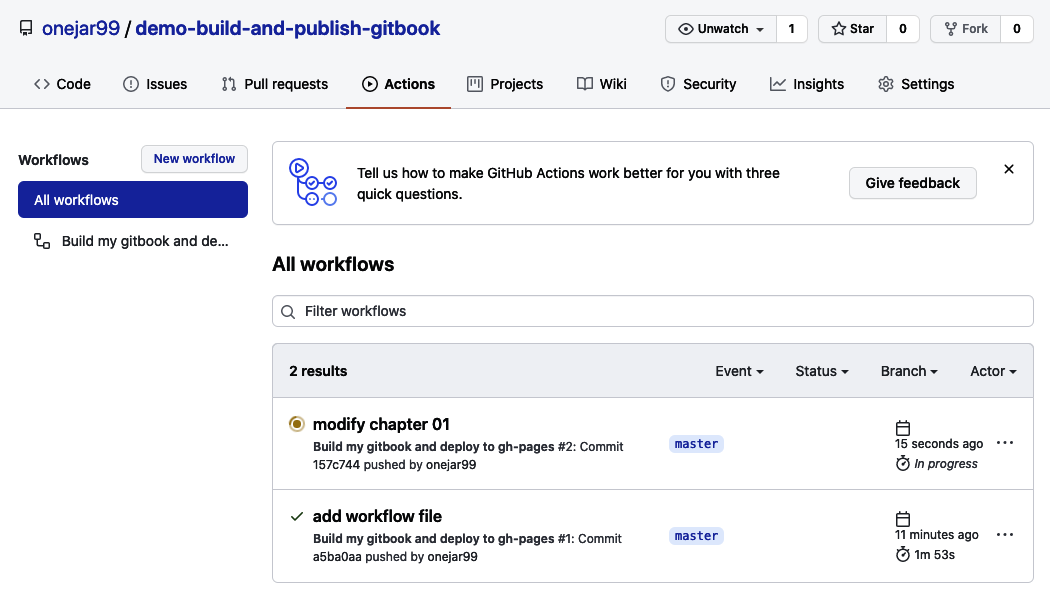Star this repository
1050x610 pixels.
[x=852, y=29]
